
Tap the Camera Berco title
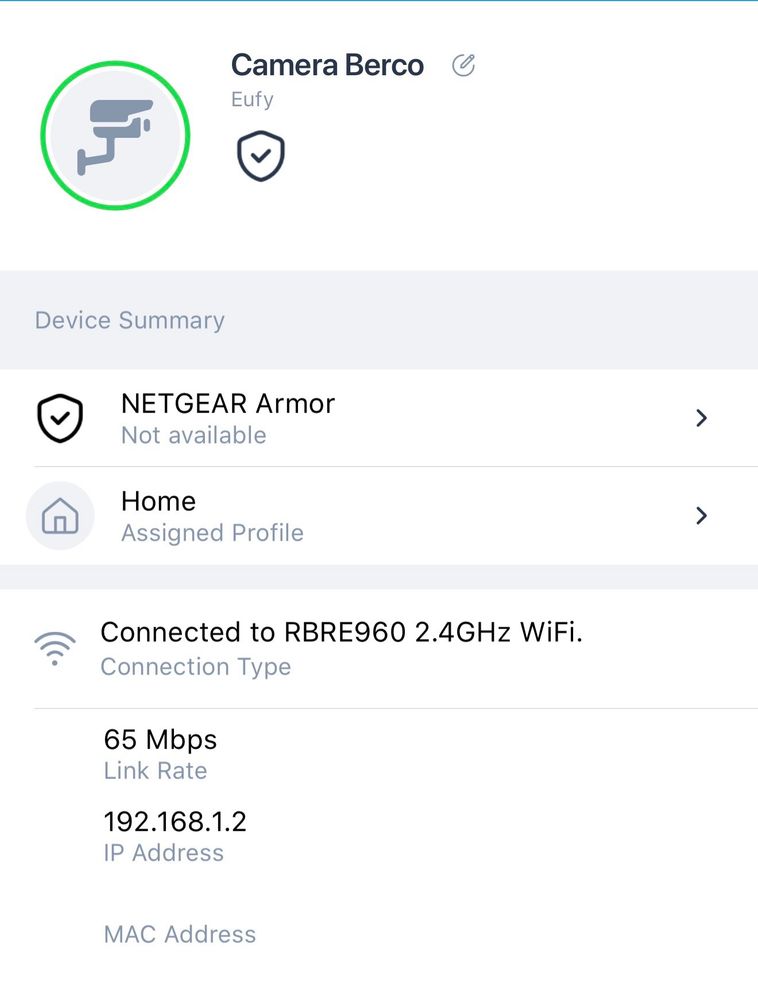(x=327, y=66)
